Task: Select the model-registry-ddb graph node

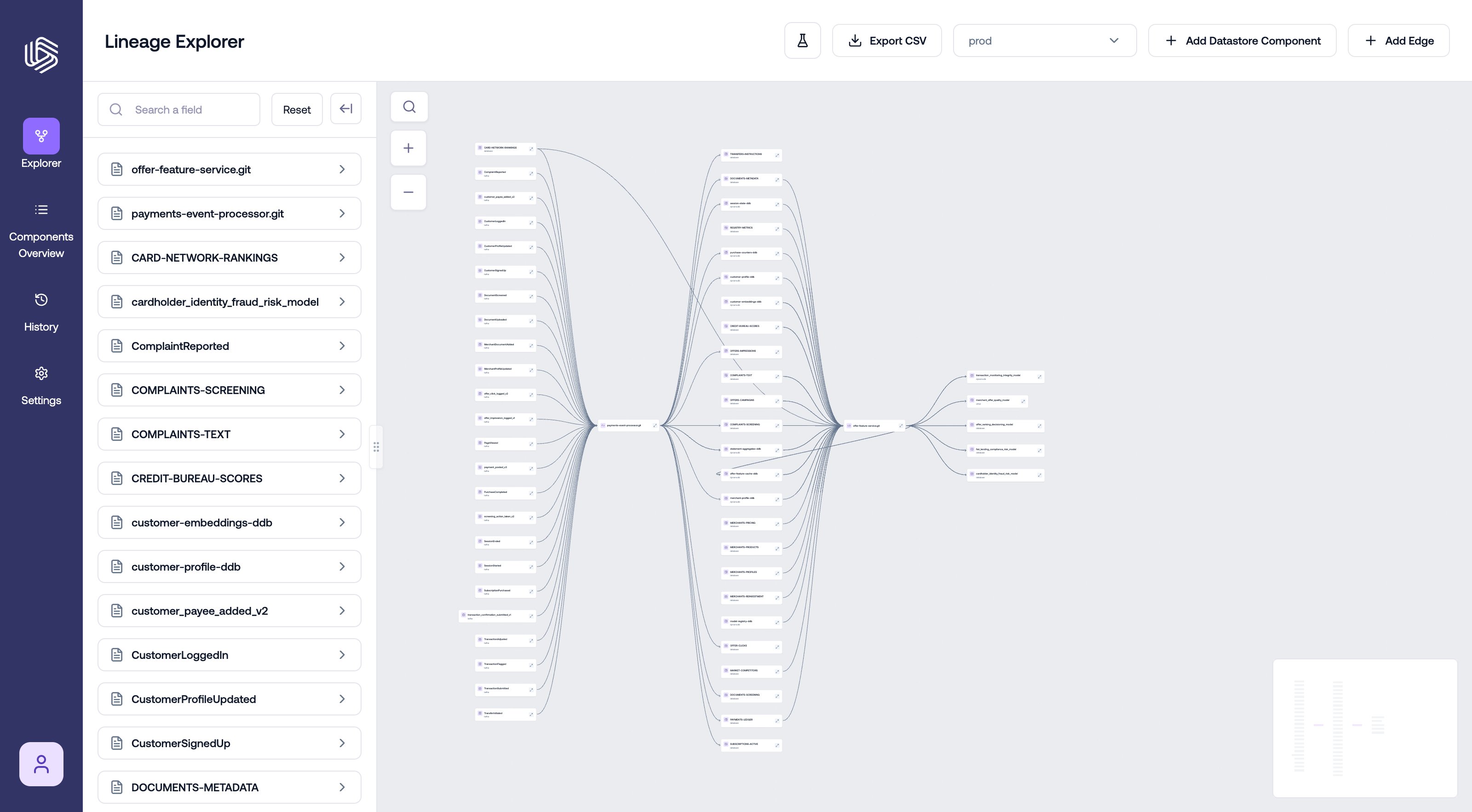Action: tap(752, 623)
